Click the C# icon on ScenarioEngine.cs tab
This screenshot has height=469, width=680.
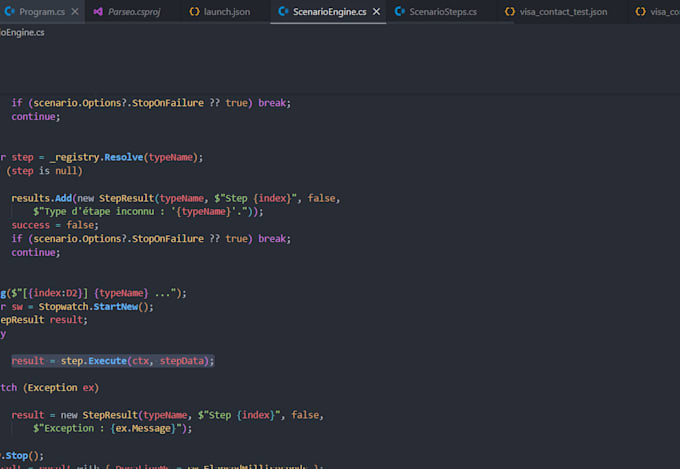pos(283,12)
